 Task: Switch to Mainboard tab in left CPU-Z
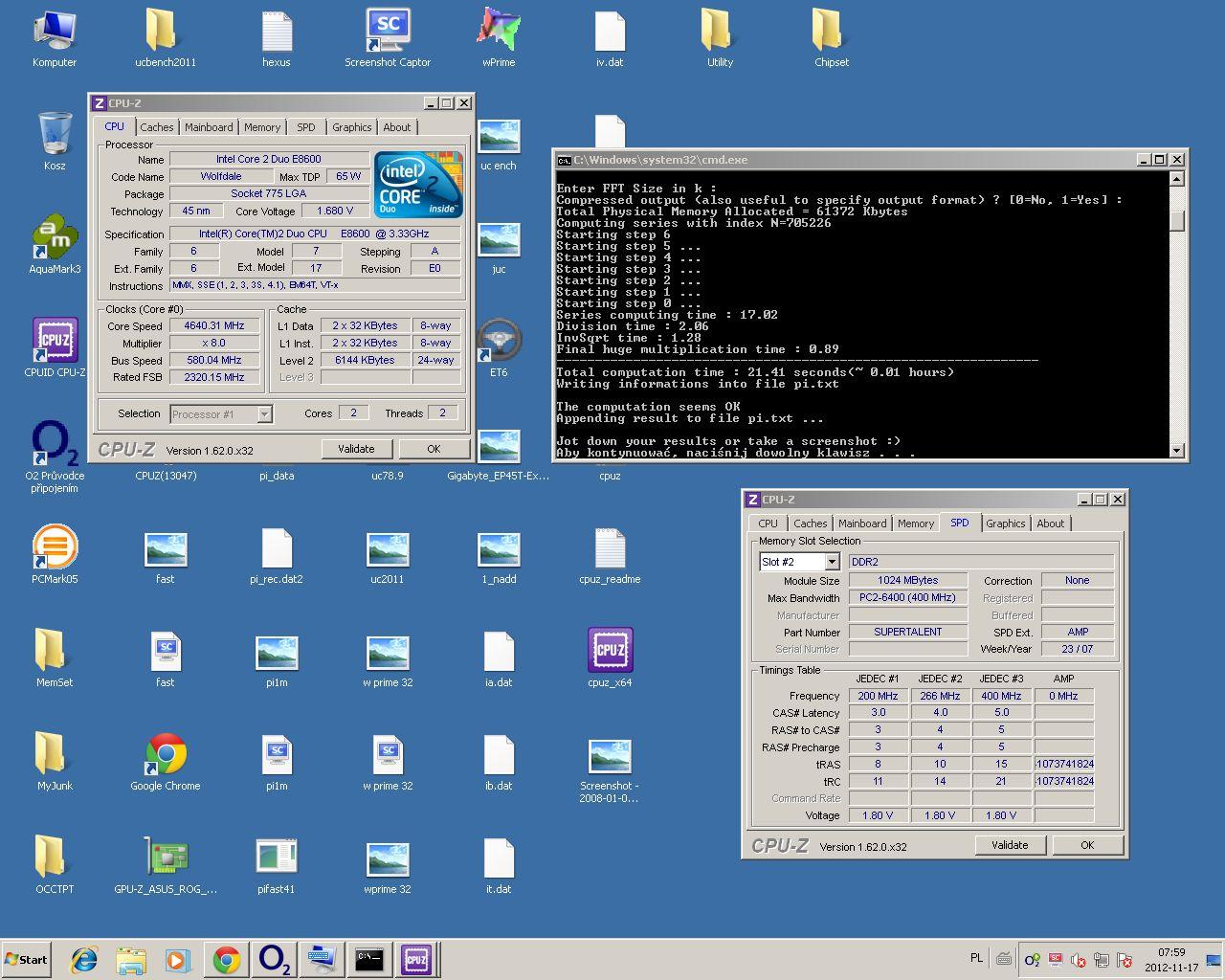(209, 127)
